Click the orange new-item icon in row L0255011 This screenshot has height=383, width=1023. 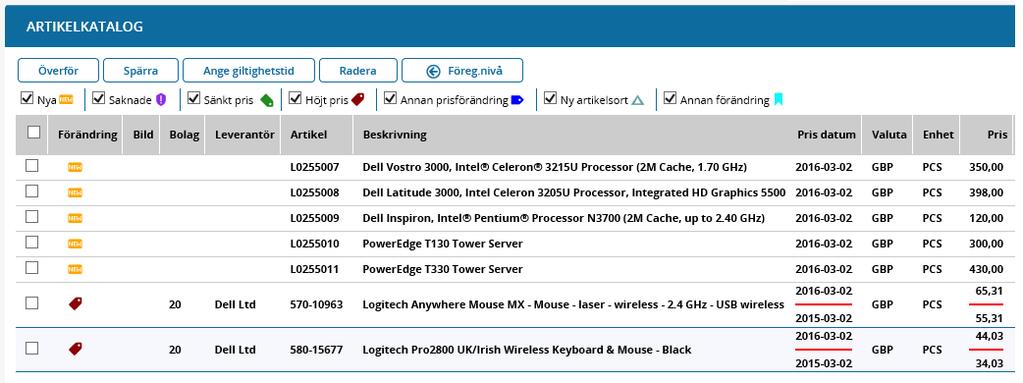pyautogui.click(x=75, y=269)
